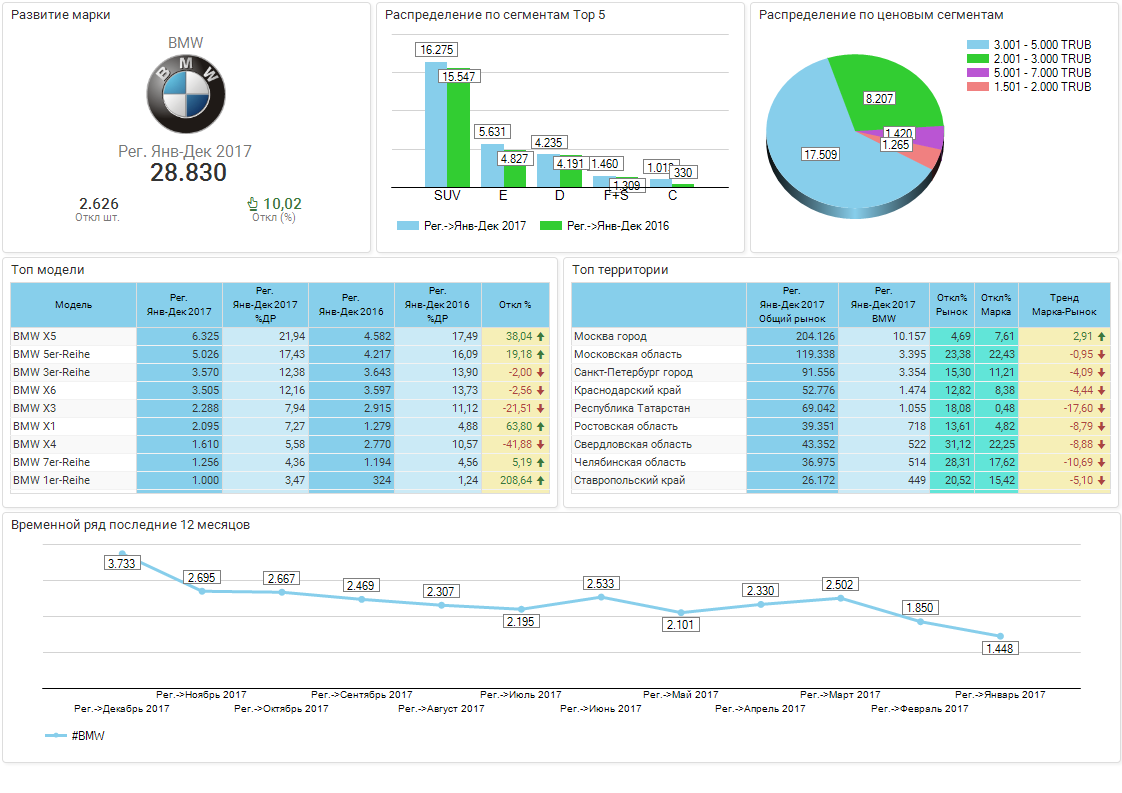Click the Временной ряд последние 12 месяцев title
The width and height of the screenshot is (1122, 793).
(x=130, y=525)
